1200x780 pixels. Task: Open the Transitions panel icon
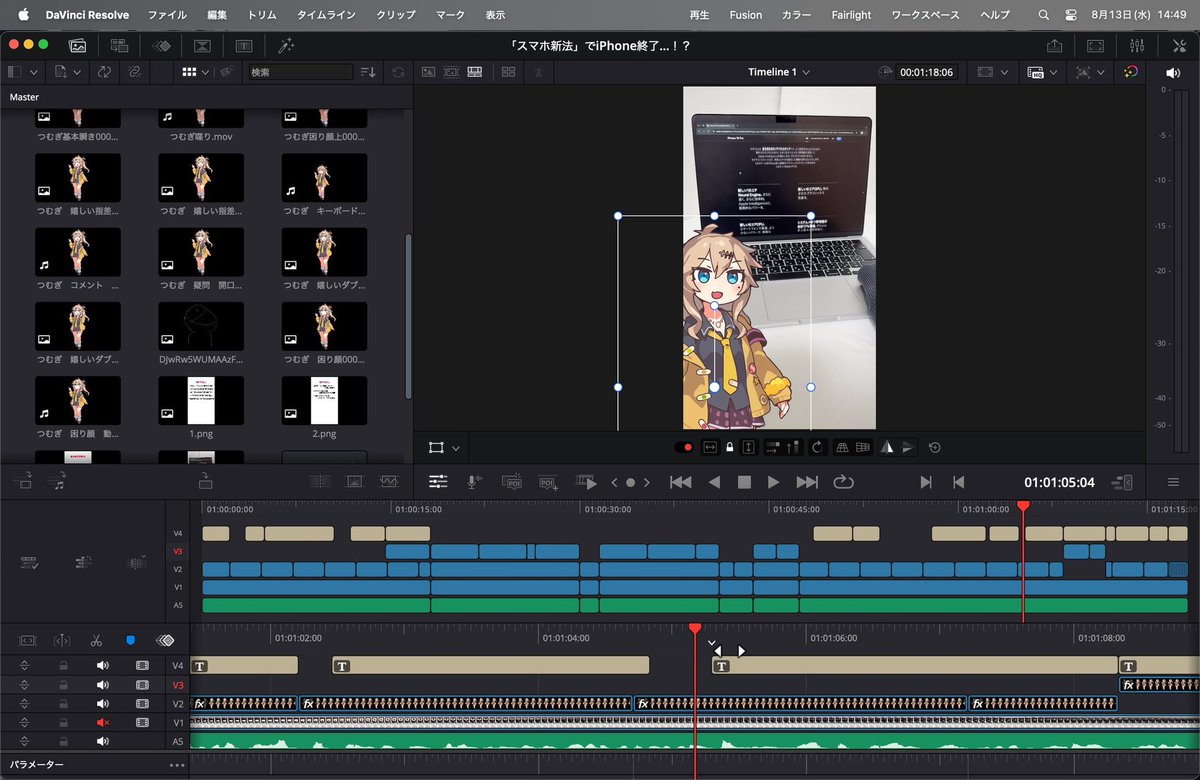[x=161, y=46]
